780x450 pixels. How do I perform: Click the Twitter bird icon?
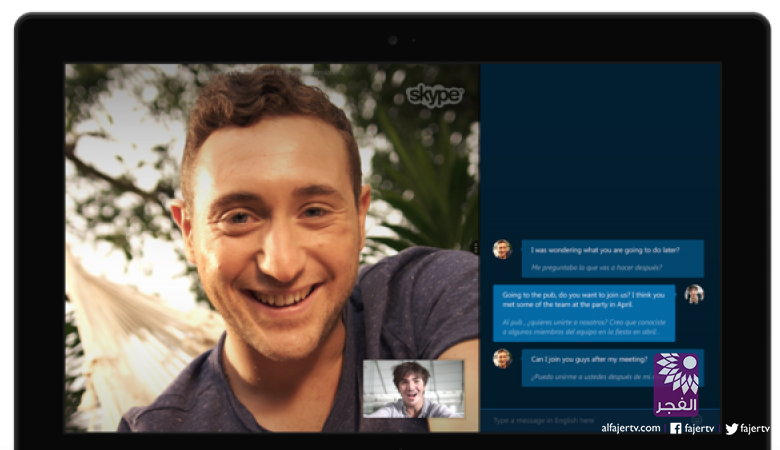pos(732,428)
